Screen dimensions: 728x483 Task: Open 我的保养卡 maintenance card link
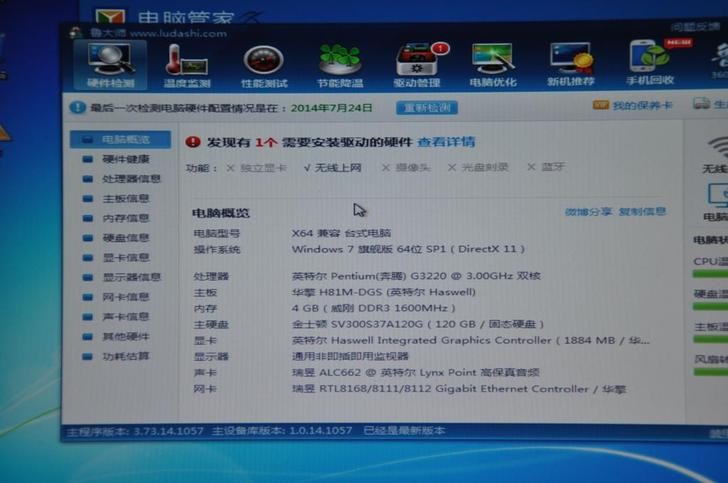coord(632,105)
